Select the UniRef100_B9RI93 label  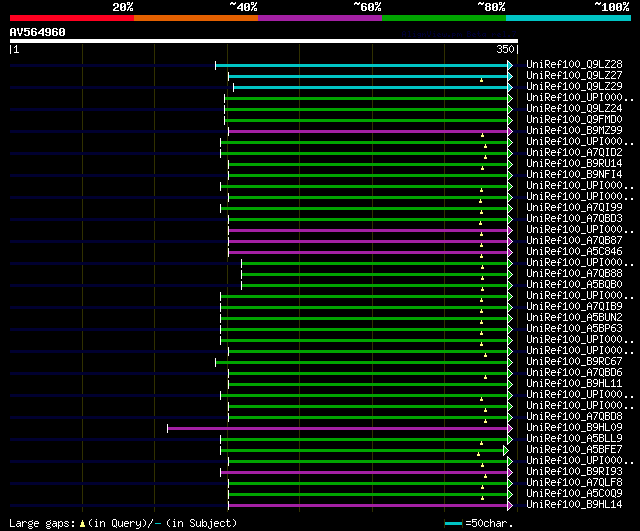(574, 472)
